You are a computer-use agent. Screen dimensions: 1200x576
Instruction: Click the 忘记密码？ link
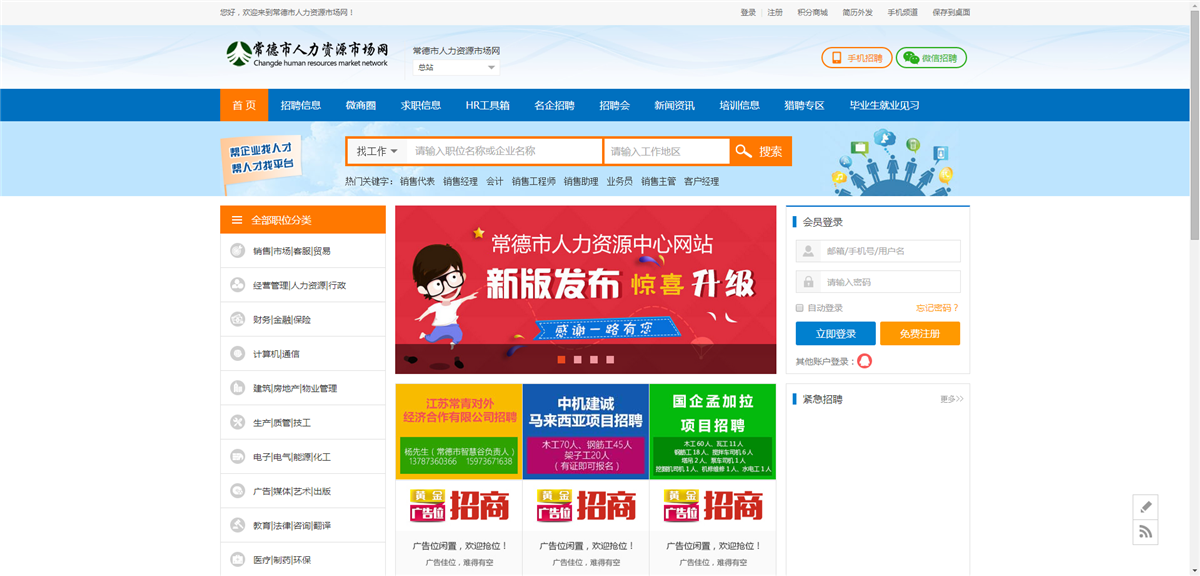click(x=936, y=308)
